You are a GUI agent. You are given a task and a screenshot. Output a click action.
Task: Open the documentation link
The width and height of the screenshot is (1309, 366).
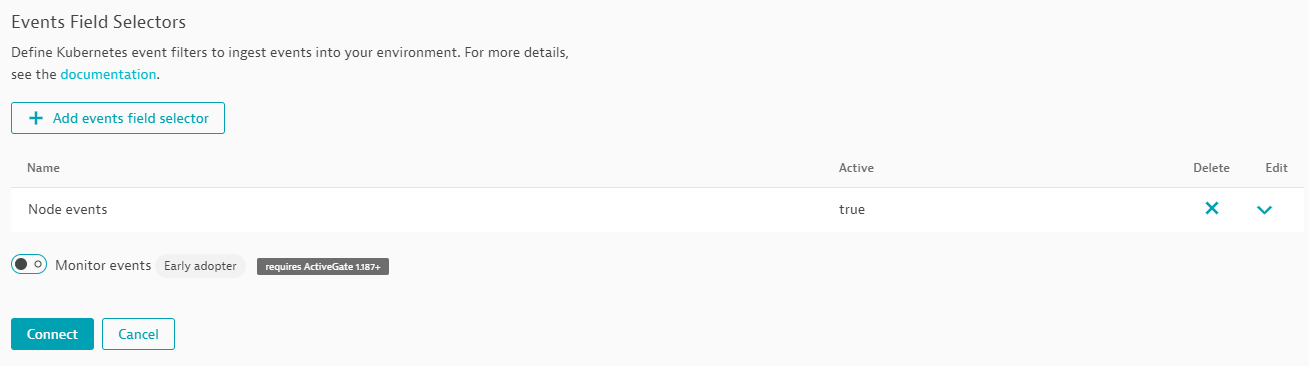pos(108,74)
